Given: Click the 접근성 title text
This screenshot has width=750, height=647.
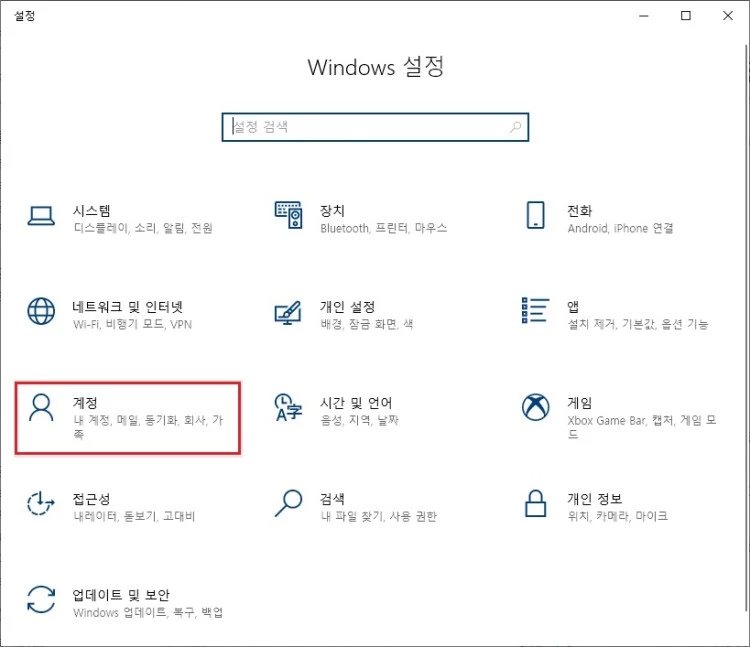Looking at the screenshot, I should (91, 499).
